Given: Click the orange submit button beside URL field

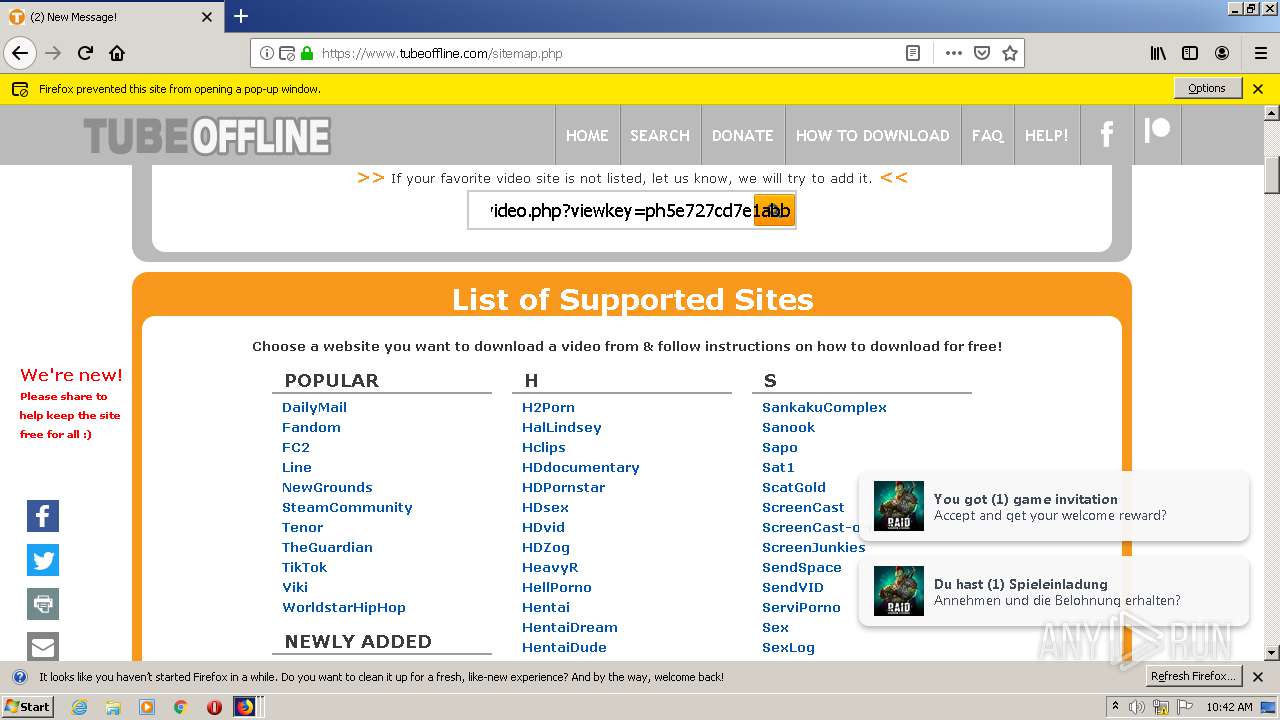Looking at the screenshot, I should tap(774, 210).
